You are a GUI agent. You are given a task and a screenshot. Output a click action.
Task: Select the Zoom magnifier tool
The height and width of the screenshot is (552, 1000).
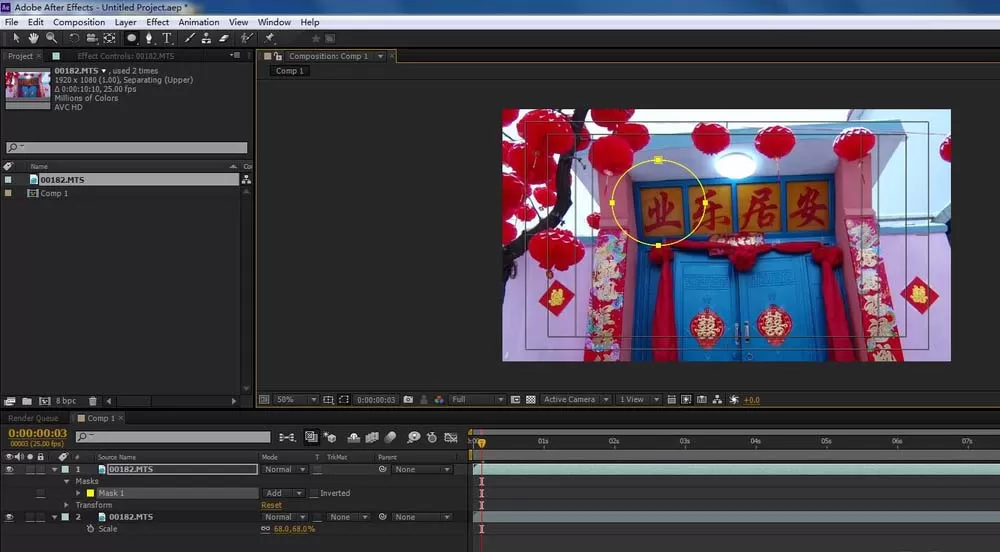pos(52,38)
